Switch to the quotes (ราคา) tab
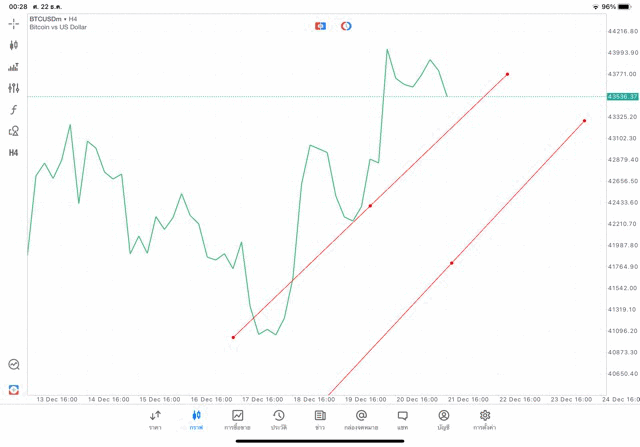 click(155, 420)
